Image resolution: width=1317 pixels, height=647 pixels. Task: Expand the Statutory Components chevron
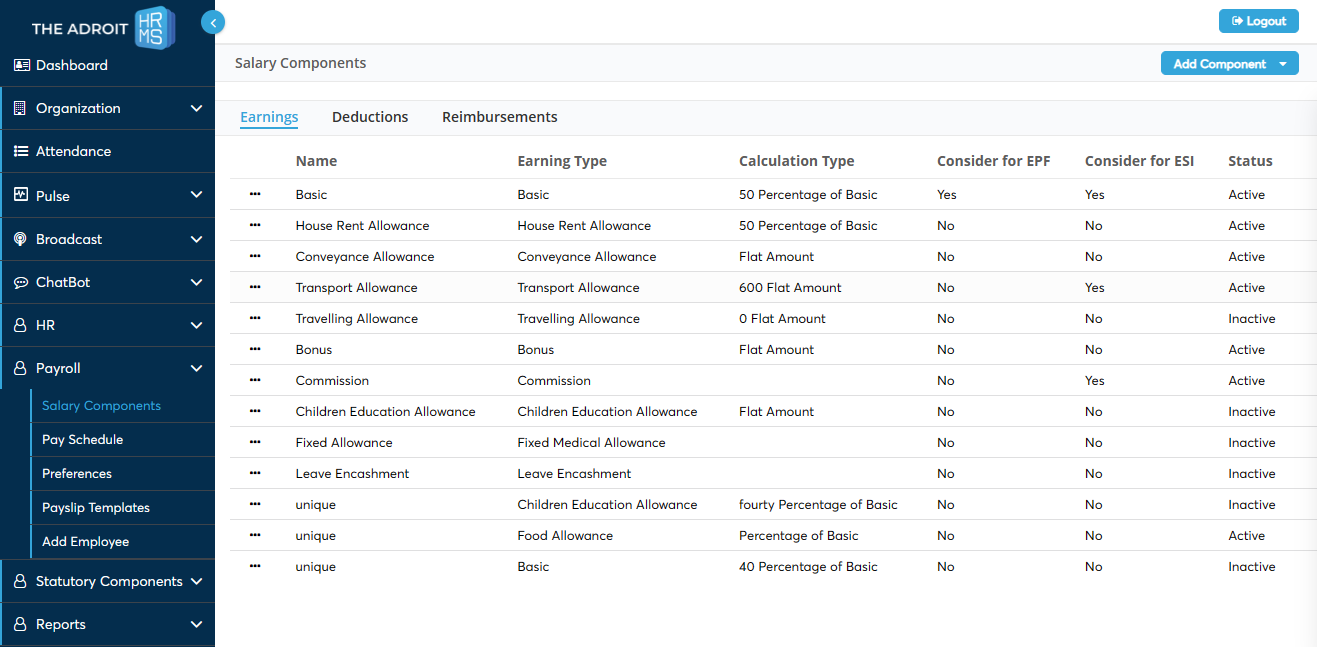[196, 581]
